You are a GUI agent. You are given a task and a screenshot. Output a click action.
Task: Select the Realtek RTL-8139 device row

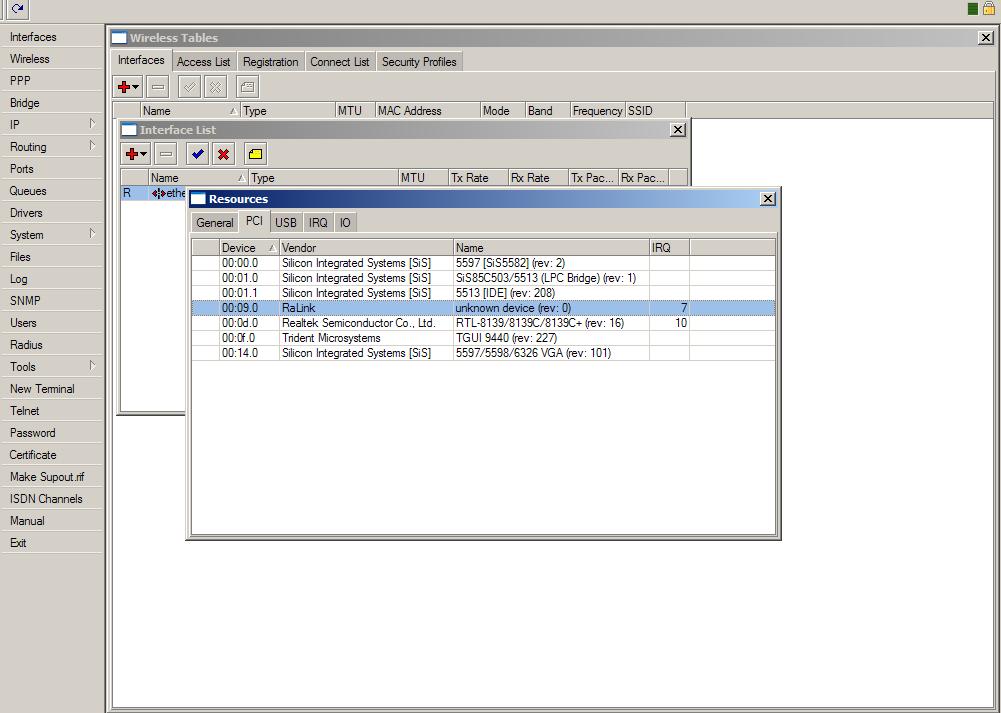click(483, 323)
